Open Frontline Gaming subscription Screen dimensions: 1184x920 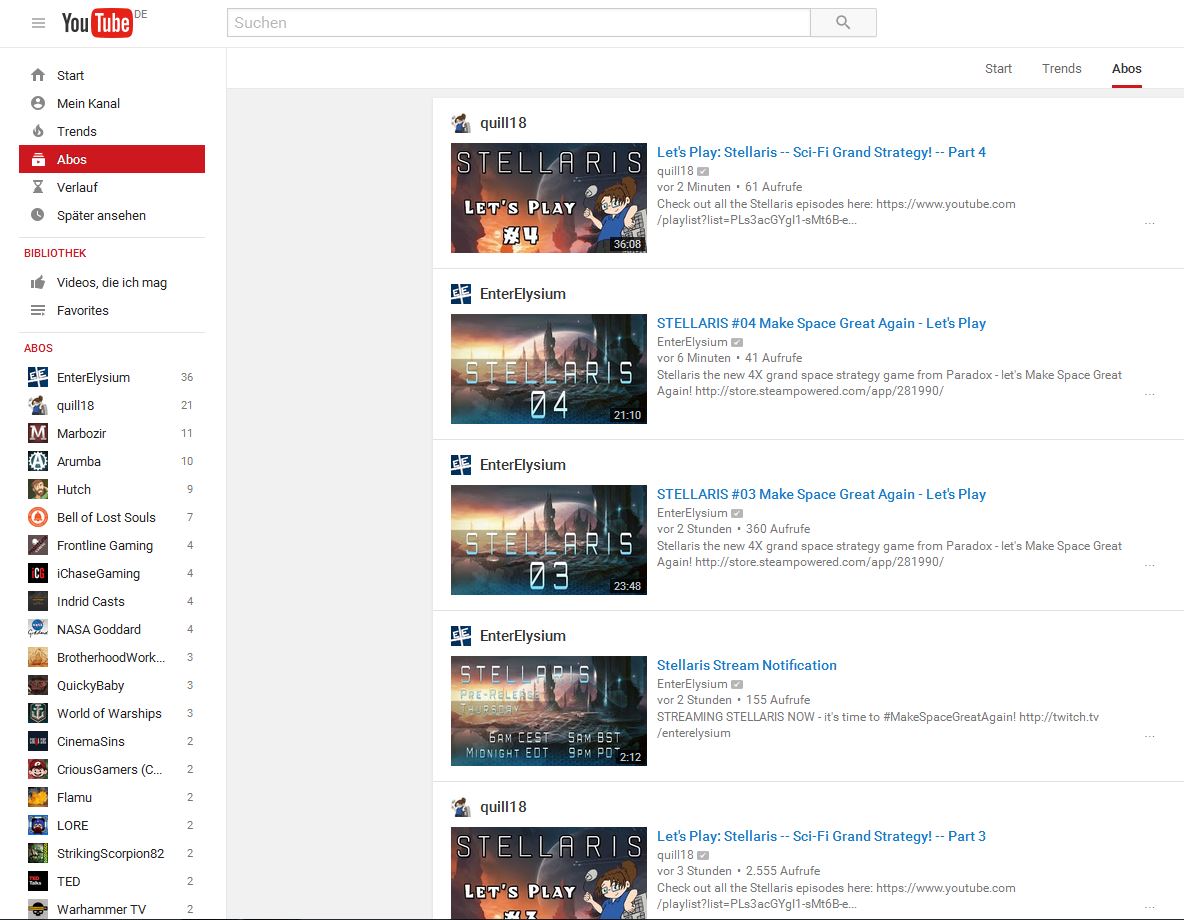point(112,545)
